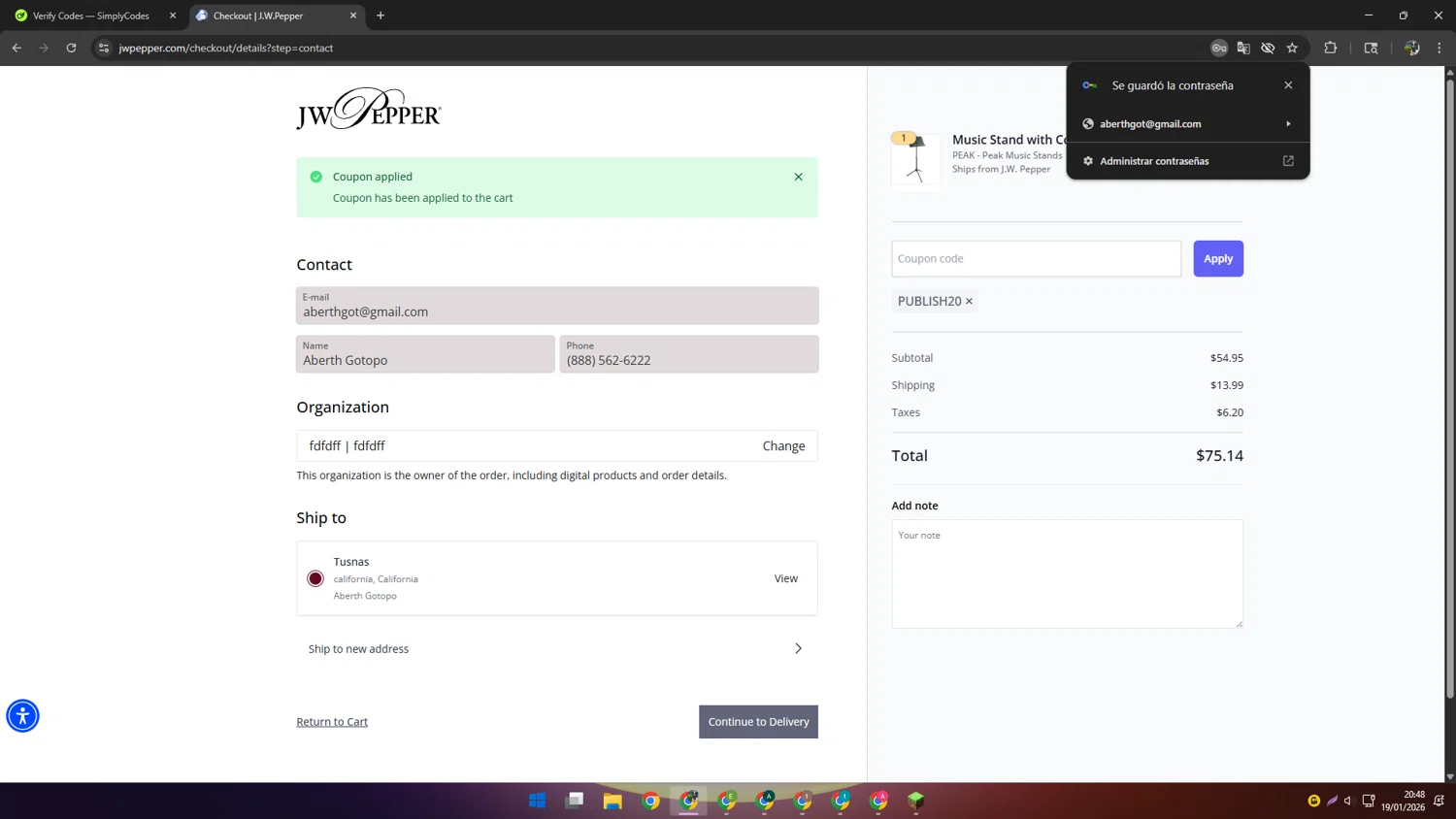Click the tab search icon in the toolbar
The width and height of the screenshot is (1456, 819).
click(x=1372, y=48)
